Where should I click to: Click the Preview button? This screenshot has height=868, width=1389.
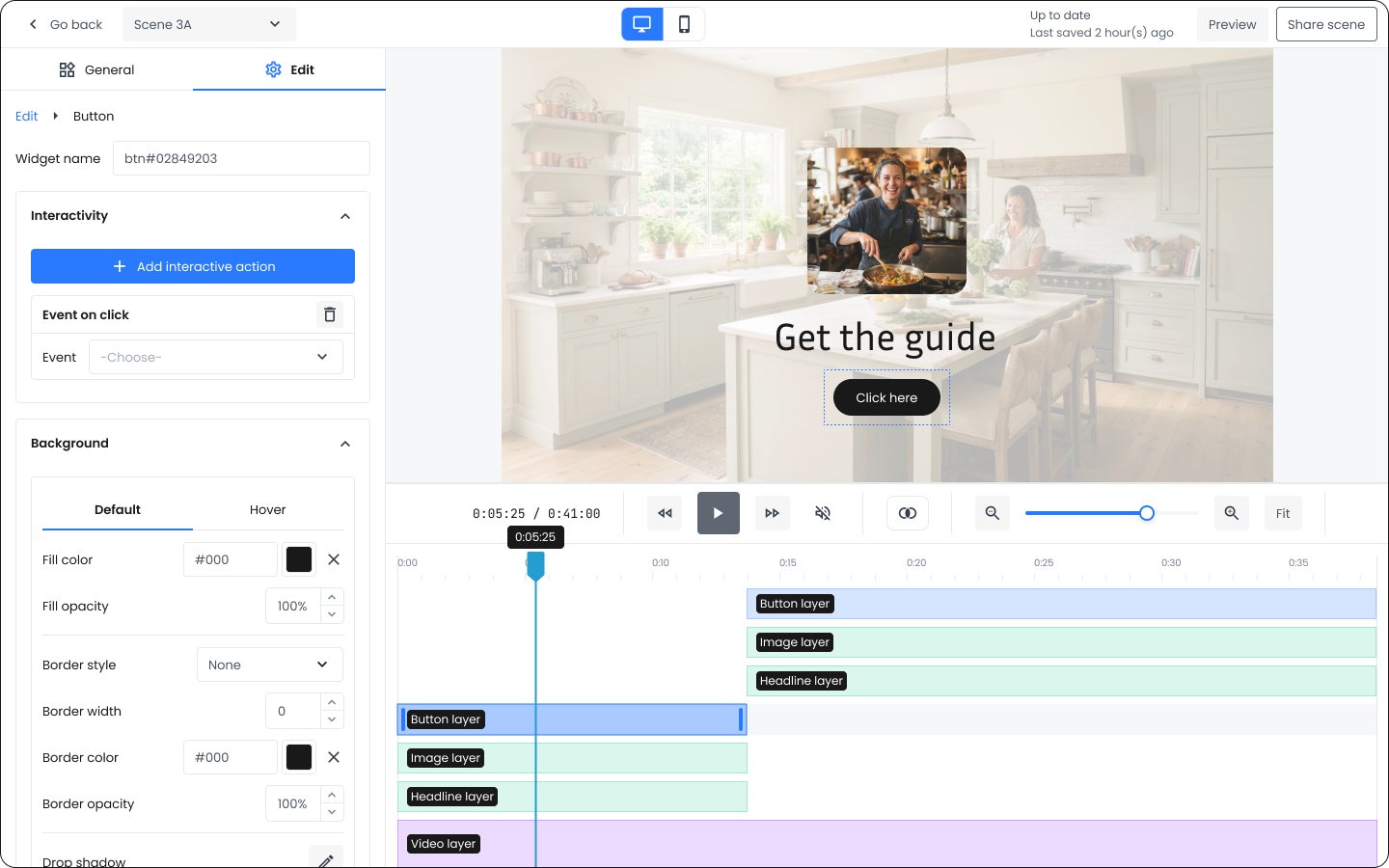point(1232,24)
